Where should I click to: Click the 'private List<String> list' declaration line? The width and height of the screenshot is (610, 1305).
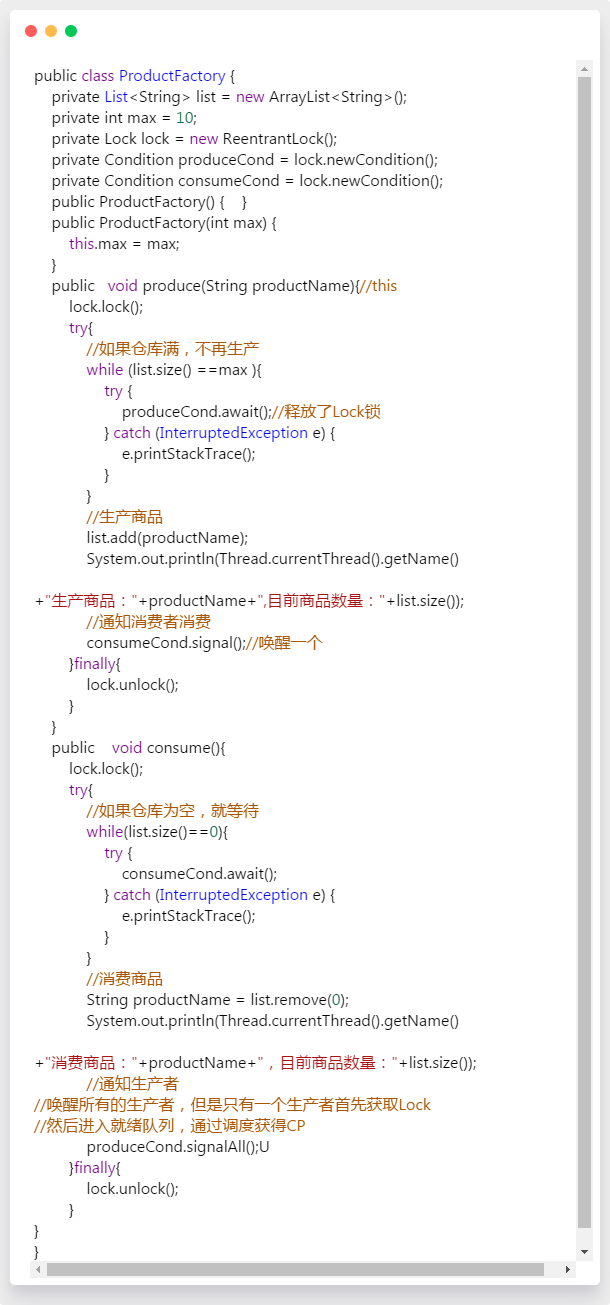[230, 97]
